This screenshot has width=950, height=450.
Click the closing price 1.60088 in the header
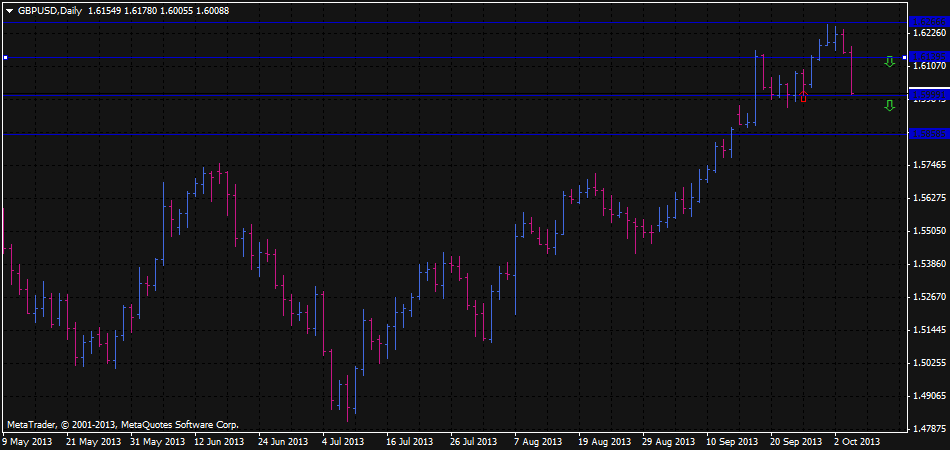point(208,10)
